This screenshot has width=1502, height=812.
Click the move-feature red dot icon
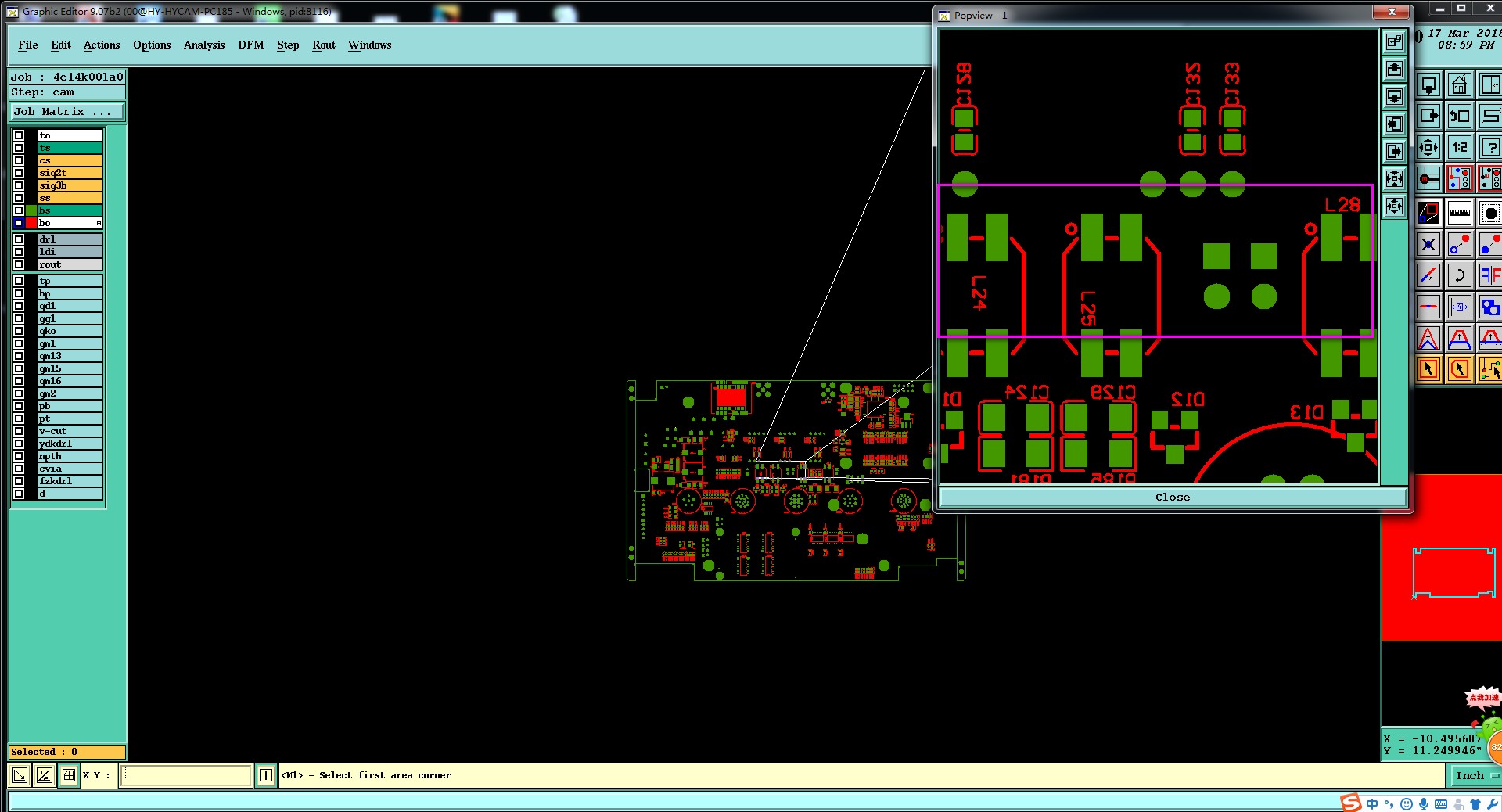tap(1460, 244)
